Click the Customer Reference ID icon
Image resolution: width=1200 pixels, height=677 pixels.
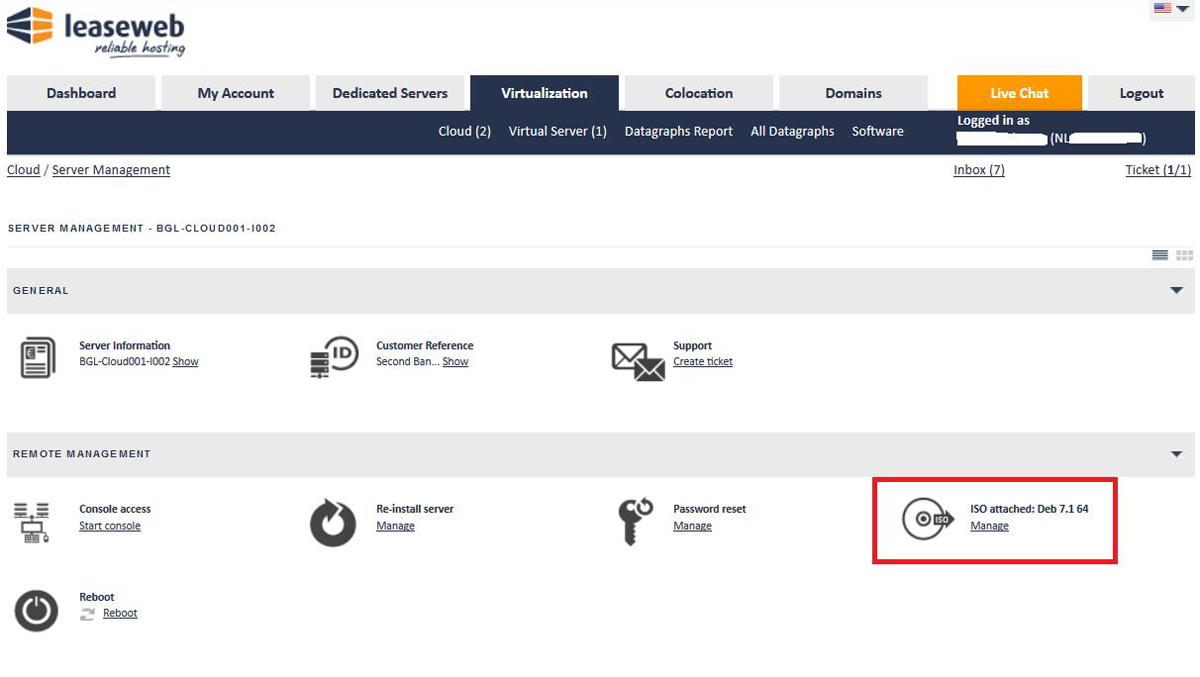click(334, 358)
